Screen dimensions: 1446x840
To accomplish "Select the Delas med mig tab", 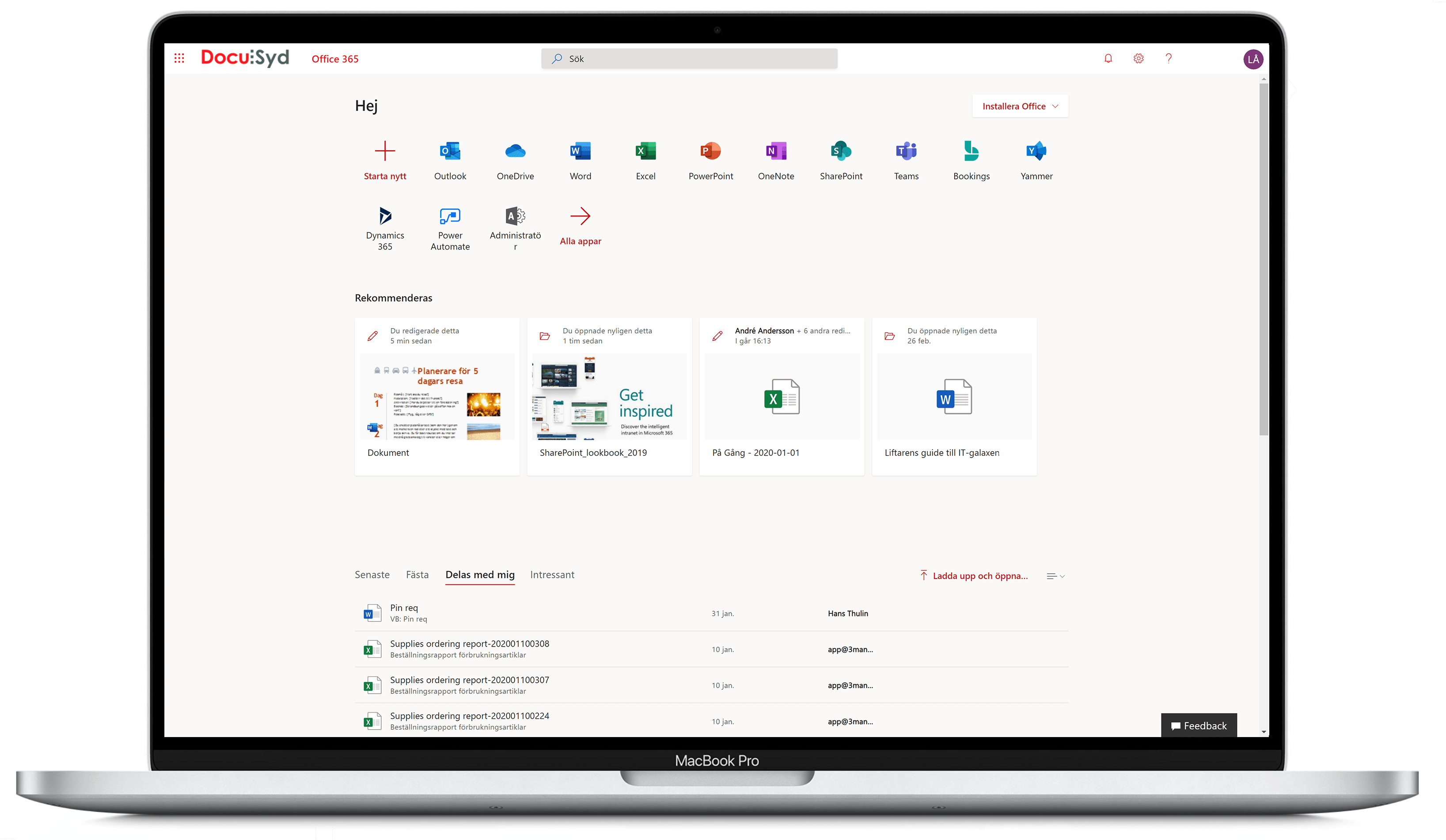I will coord(480,575).
